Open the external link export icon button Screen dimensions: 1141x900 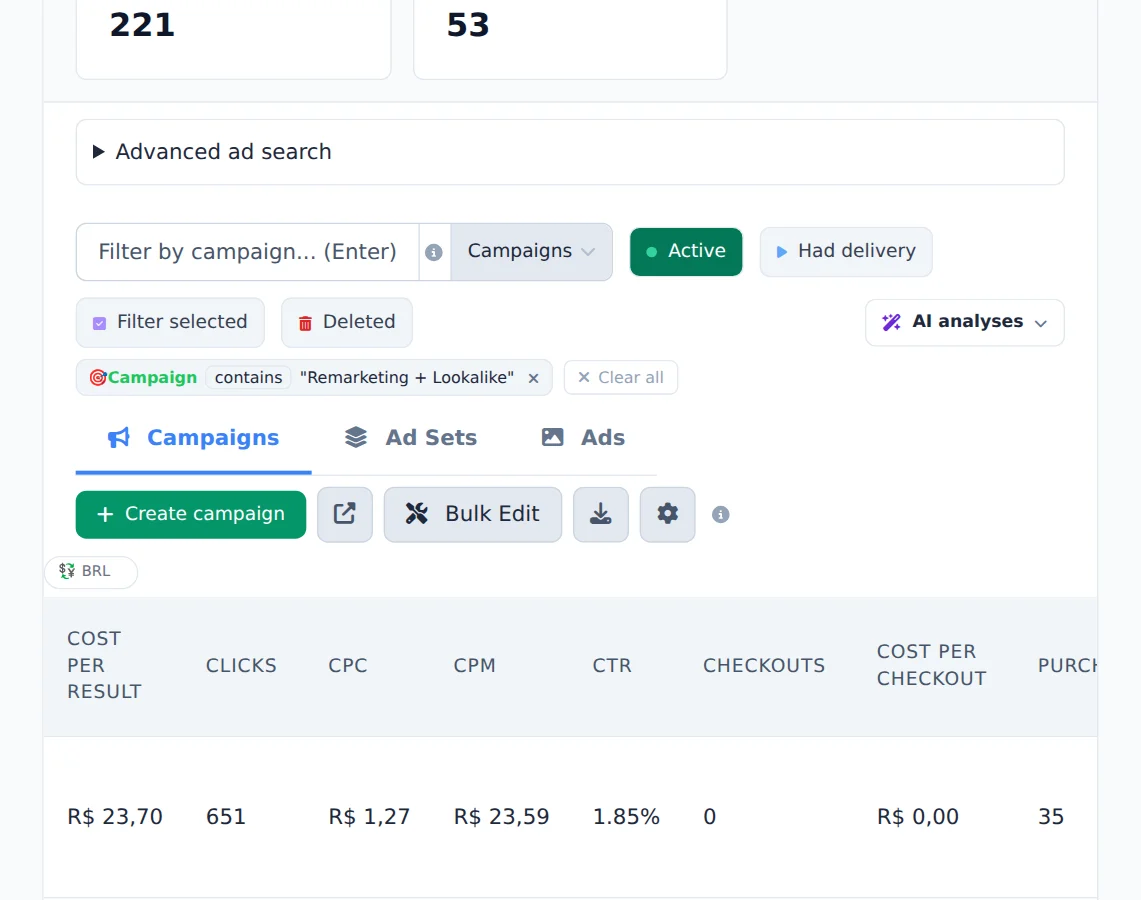[x=345, y=514]
